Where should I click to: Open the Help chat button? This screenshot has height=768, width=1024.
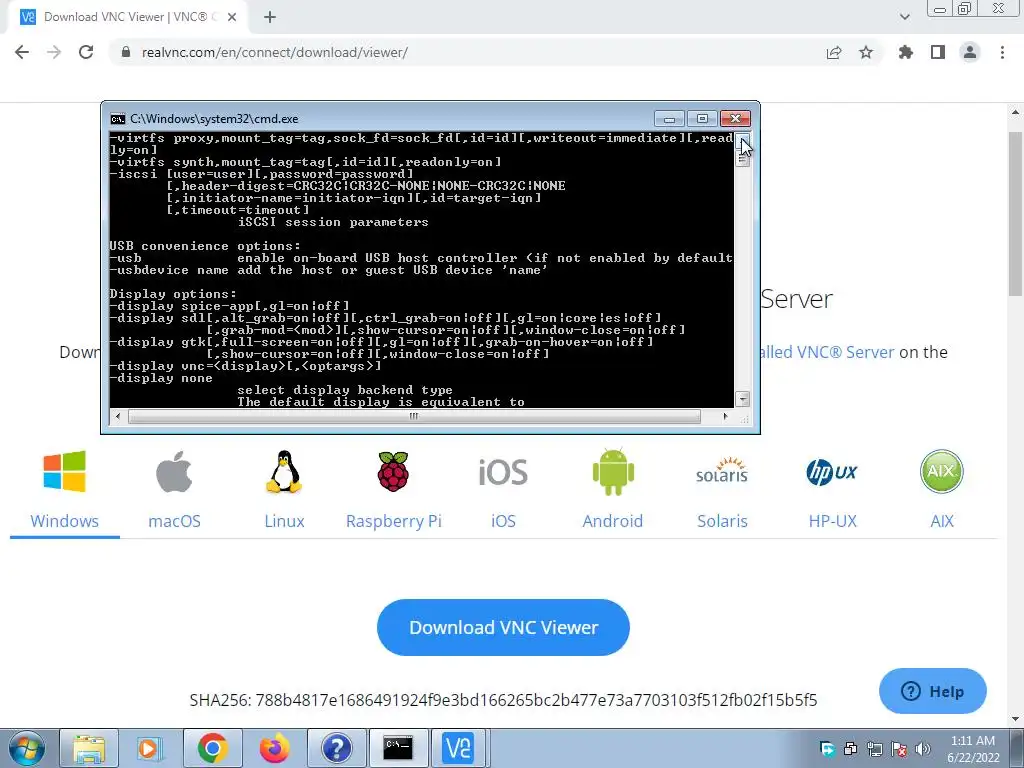(933, 691)
